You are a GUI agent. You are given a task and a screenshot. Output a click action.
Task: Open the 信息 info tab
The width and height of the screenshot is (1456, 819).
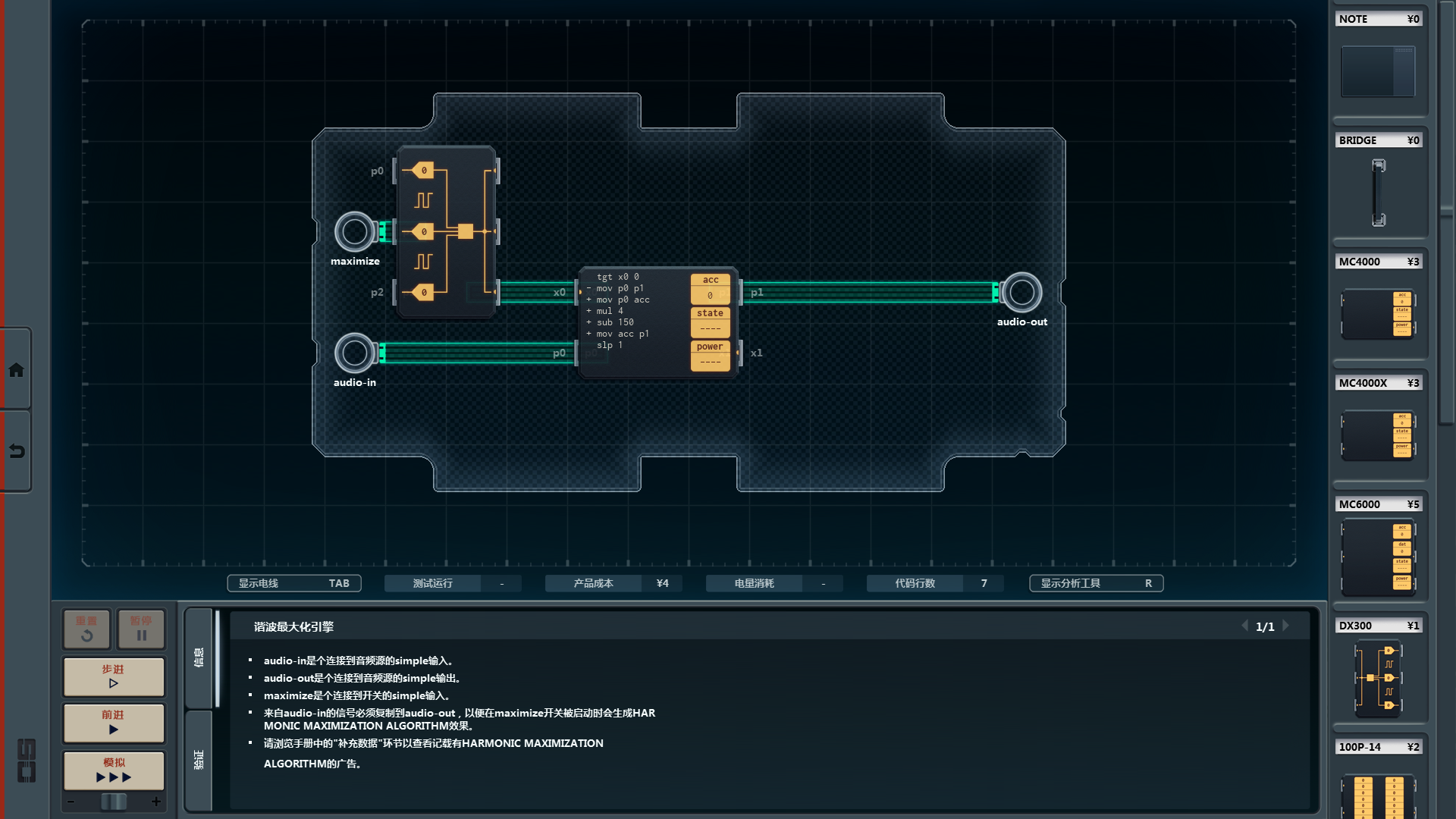pyautogui.click(x=199, y=657)
